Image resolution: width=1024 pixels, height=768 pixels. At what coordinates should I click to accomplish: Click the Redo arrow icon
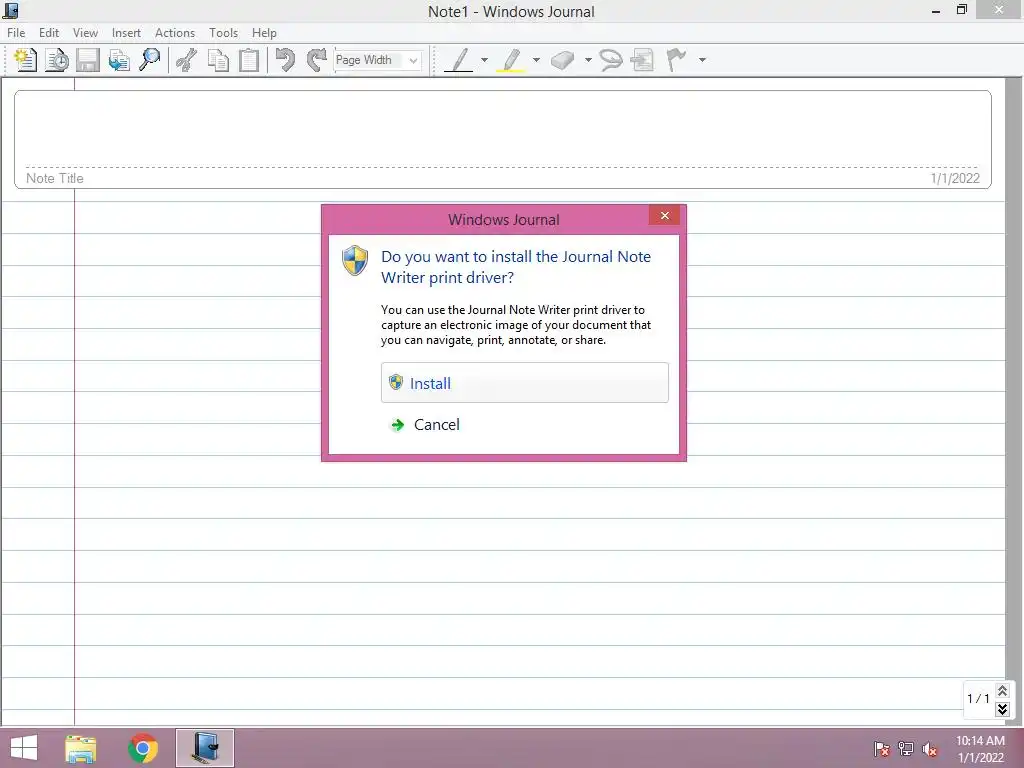pos(317,60)
